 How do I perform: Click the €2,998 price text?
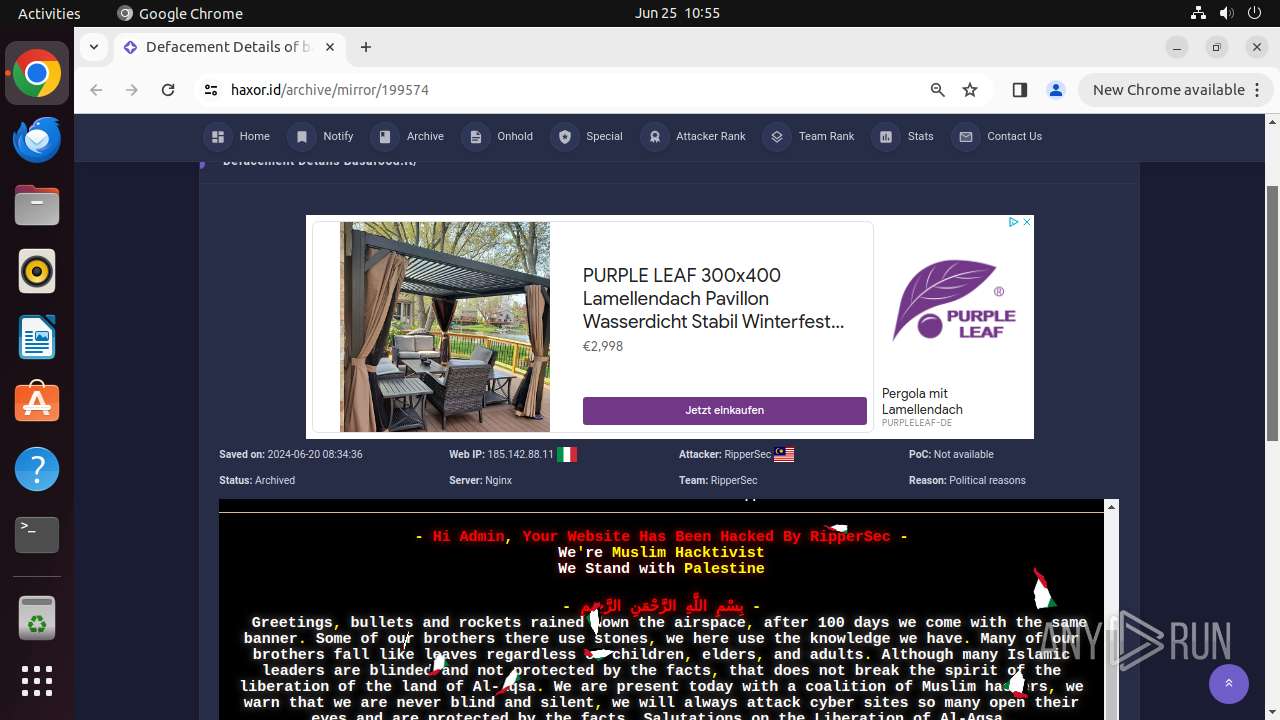603,346
